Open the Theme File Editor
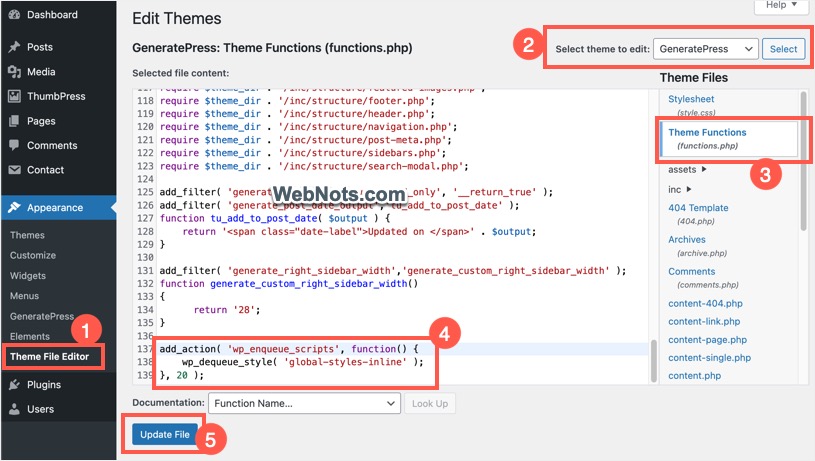The image size is (815, 461). 49,357
